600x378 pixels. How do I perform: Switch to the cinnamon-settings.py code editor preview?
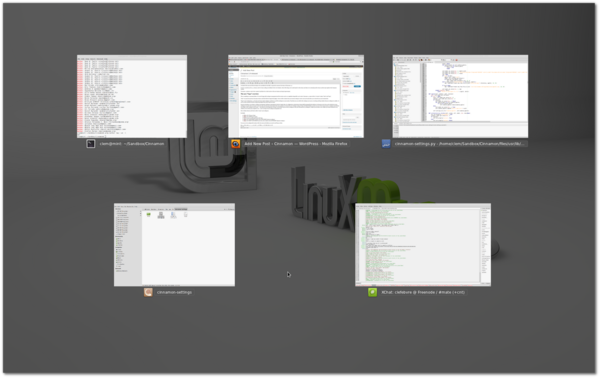pos(460,96)
